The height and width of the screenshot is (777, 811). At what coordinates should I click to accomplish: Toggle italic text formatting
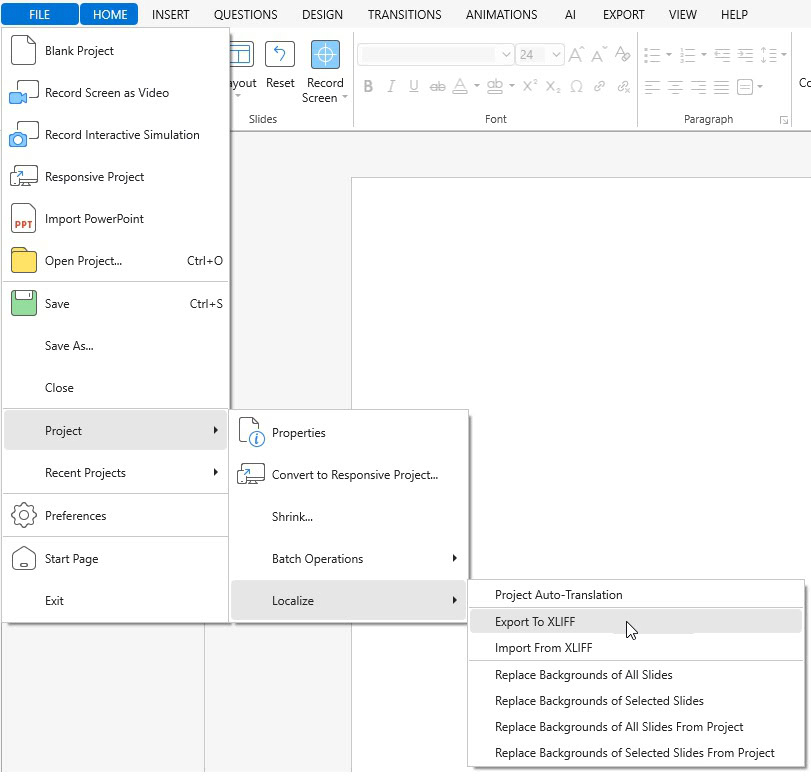click(391, 86)
